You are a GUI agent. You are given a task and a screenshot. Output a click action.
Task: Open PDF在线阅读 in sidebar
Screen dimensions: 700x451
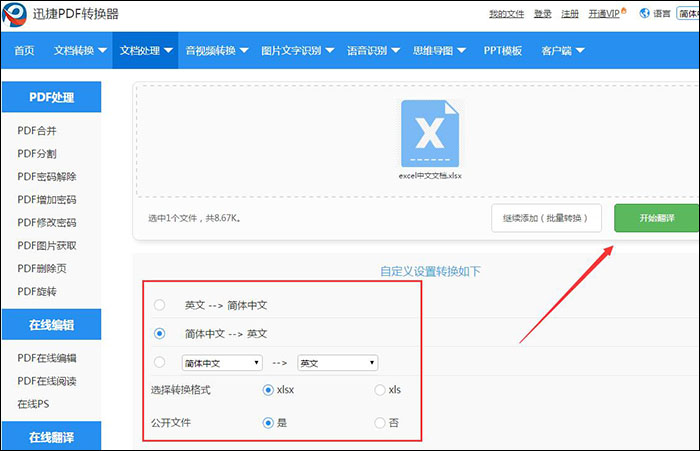pos(47,381)
